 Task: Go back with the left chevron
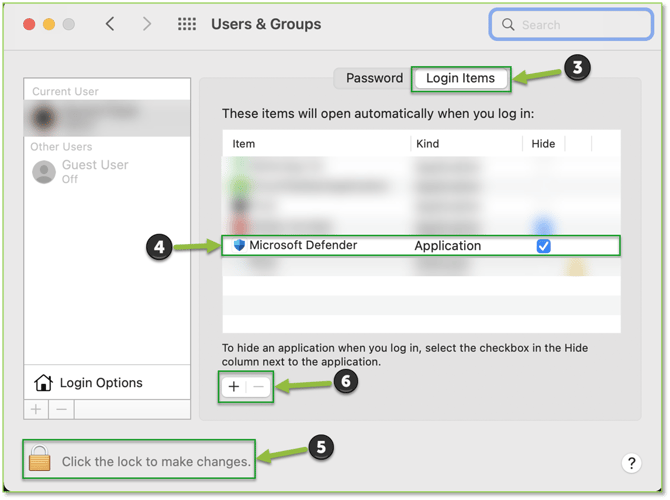[x=110, y=24]
